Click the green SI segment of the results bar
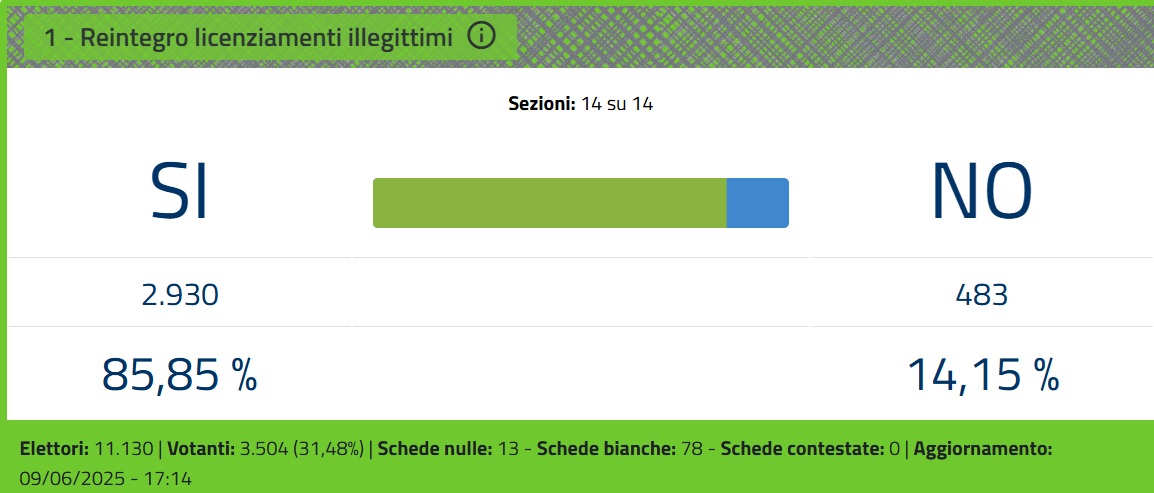Viewport: 1154px width, 493px height. tap(550, 203)
